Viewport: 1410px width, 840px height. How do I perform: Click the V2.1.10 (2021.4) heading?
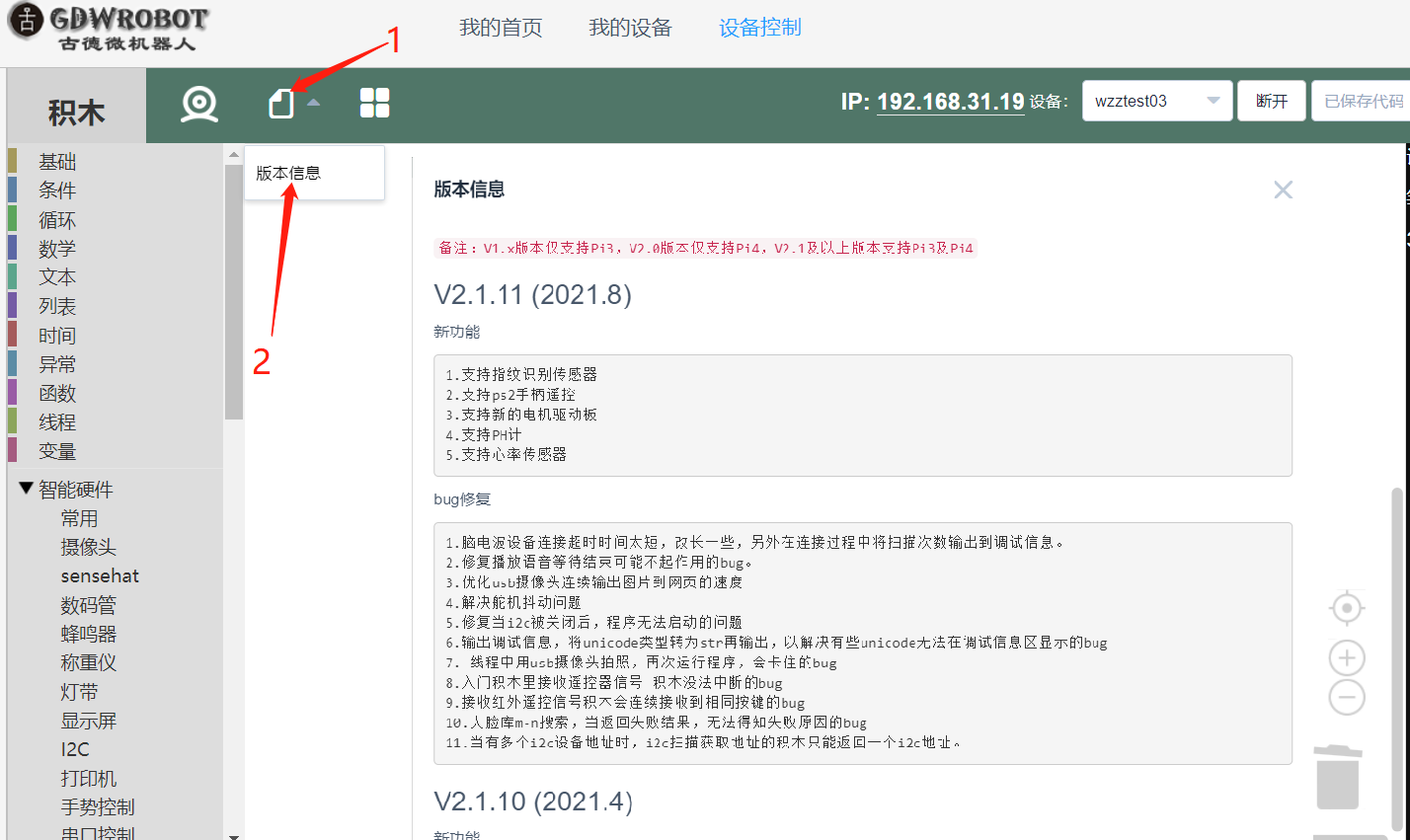coord(533,801)
